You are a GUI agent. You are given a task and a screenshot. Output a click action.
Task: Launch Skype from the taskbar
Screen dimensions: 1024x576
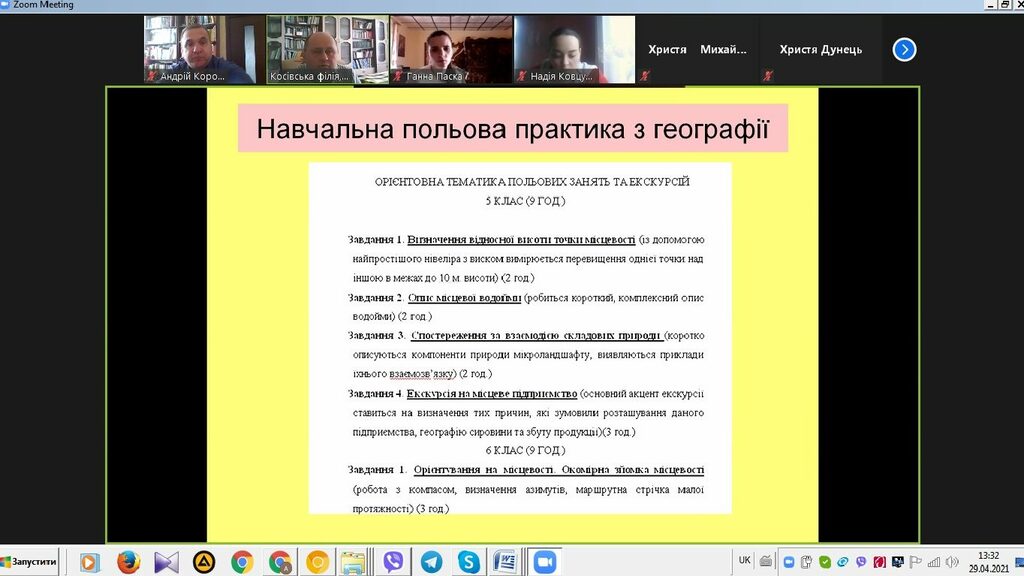coord(468,562)
